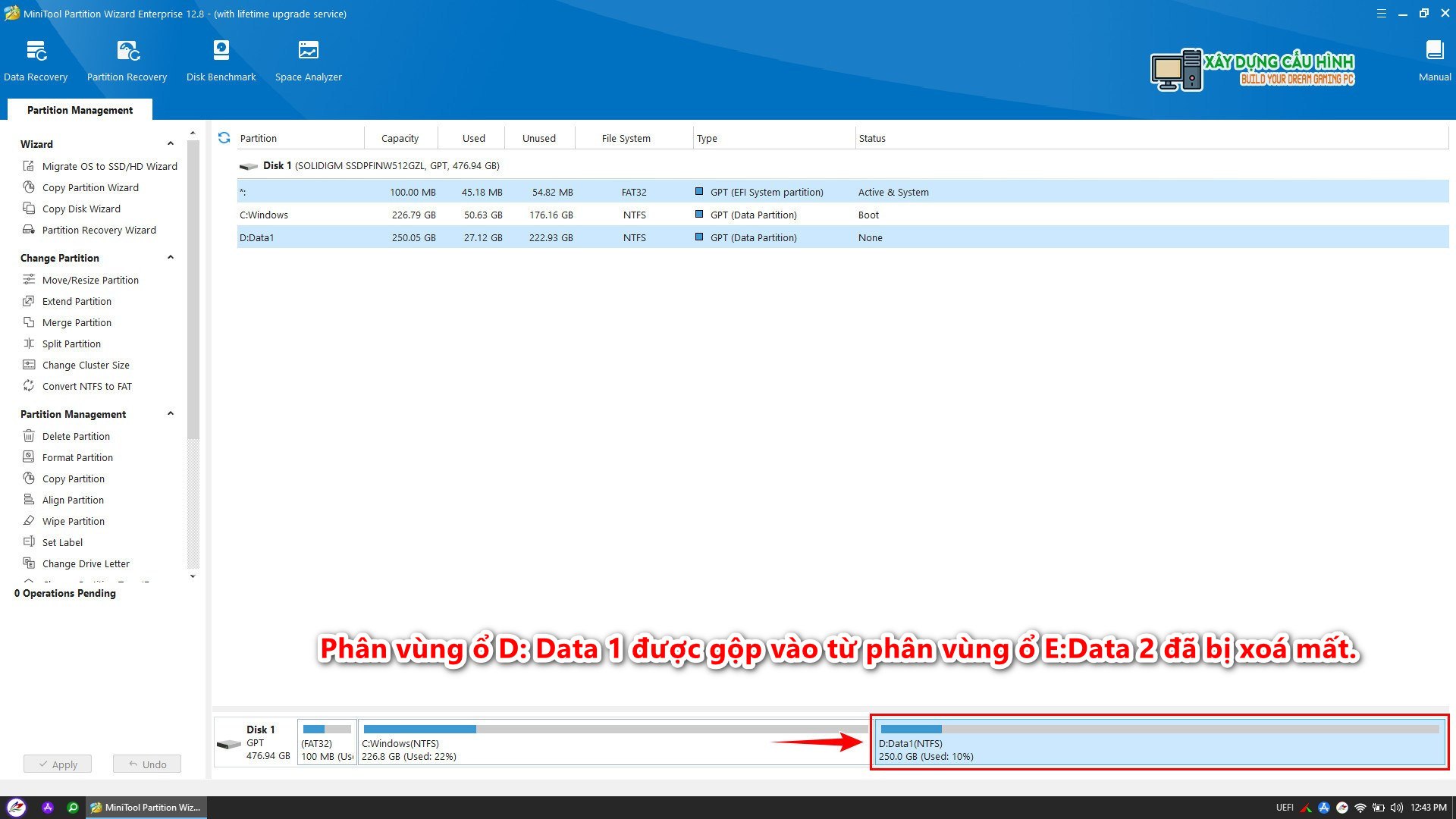This screenshot has height=819, width=1456.
Task: Click Copy Disk Wizard icon
Action: [x=29, y=209]
